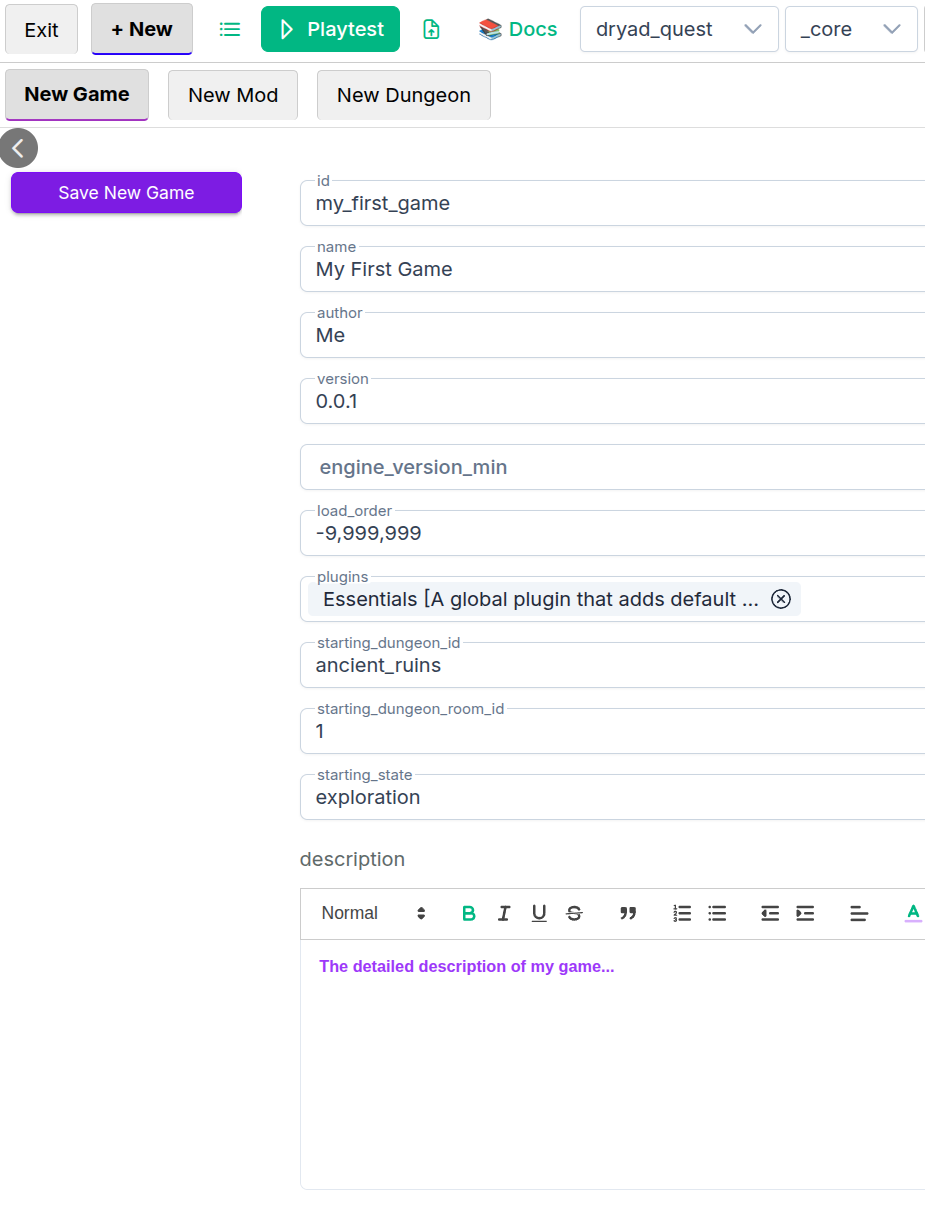This screenshot has width=925, height=1209.
Task: Toggle strikethrough formatting in the description editor
Action: (x=574, y=913)
